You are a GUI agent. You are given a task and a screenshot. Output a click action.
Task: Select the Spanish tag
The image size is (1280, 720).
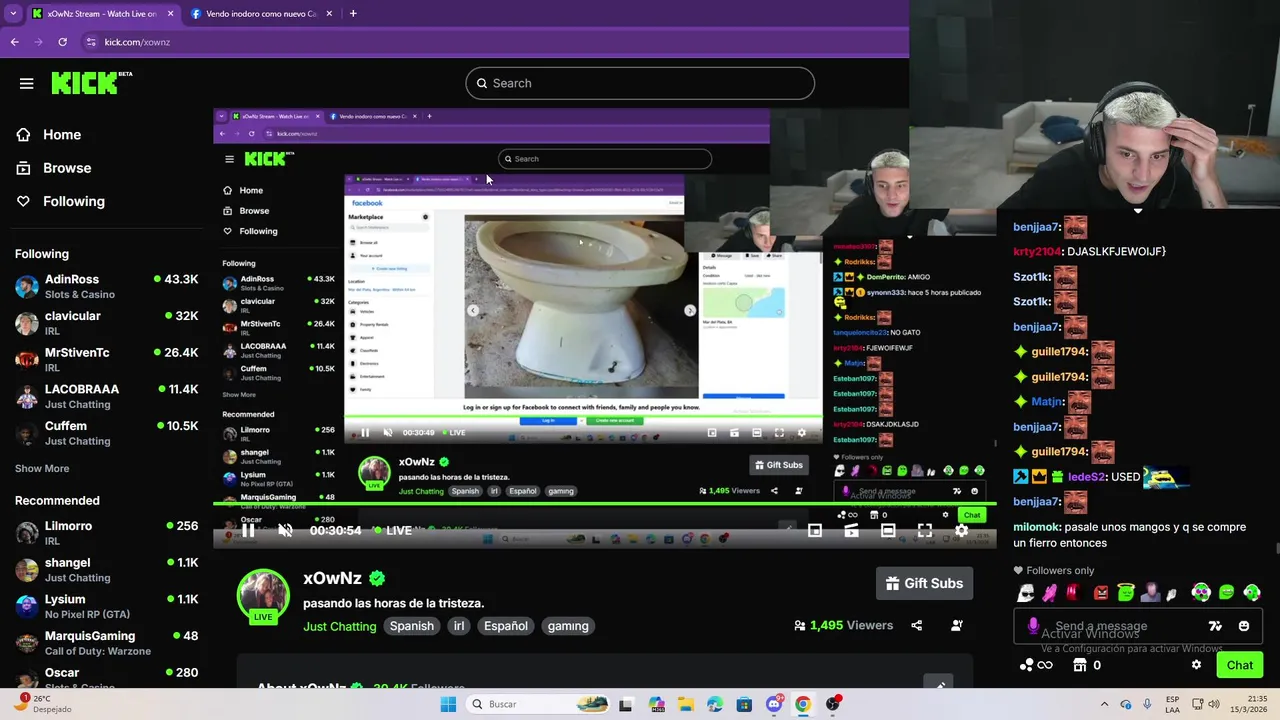[412, 626]
